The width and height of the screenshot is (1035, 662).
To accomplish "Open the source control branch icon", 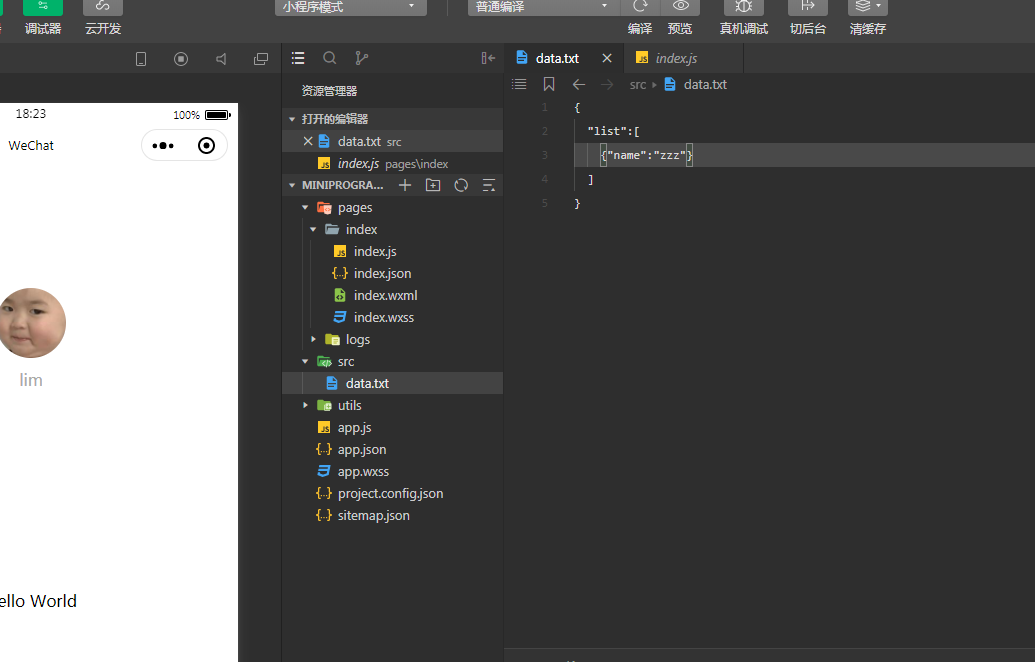I will (362, 58).
